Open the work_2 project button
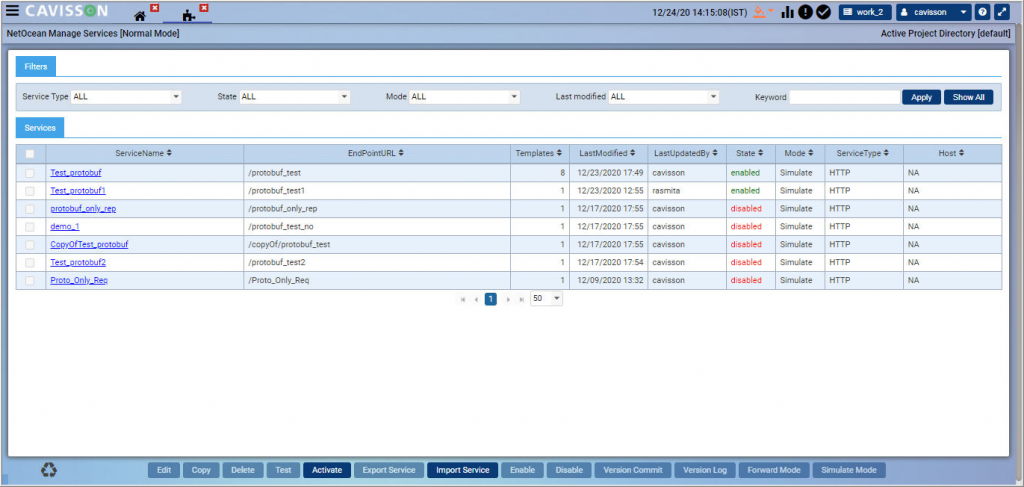The image size is (1024, 487). coord(865,12)
